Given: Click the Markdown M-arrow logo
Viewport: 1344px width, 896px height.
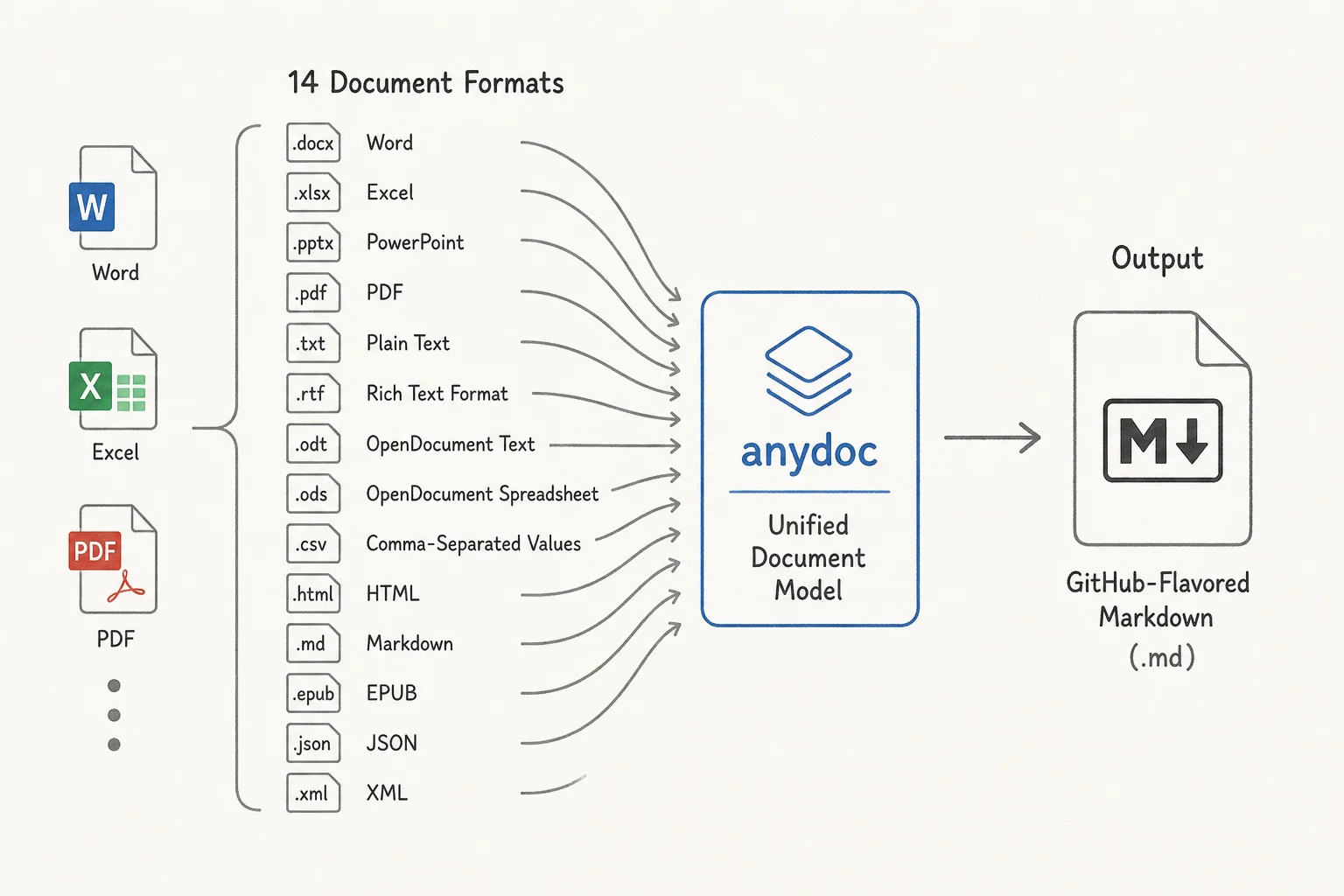Looking at the screenshot, I should (x=1163, y=440).
